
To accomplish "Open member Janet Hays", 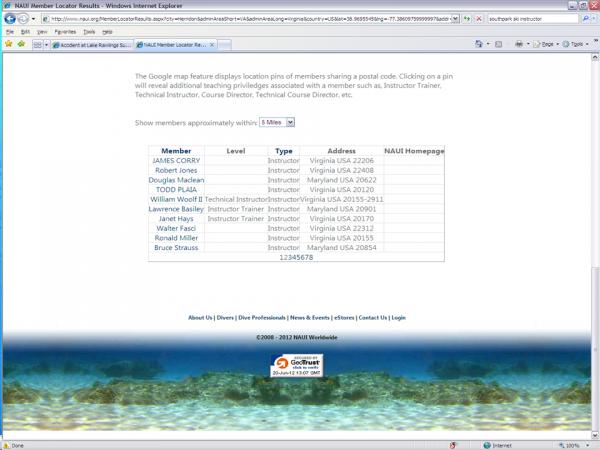I will click(x=176, y=218).
